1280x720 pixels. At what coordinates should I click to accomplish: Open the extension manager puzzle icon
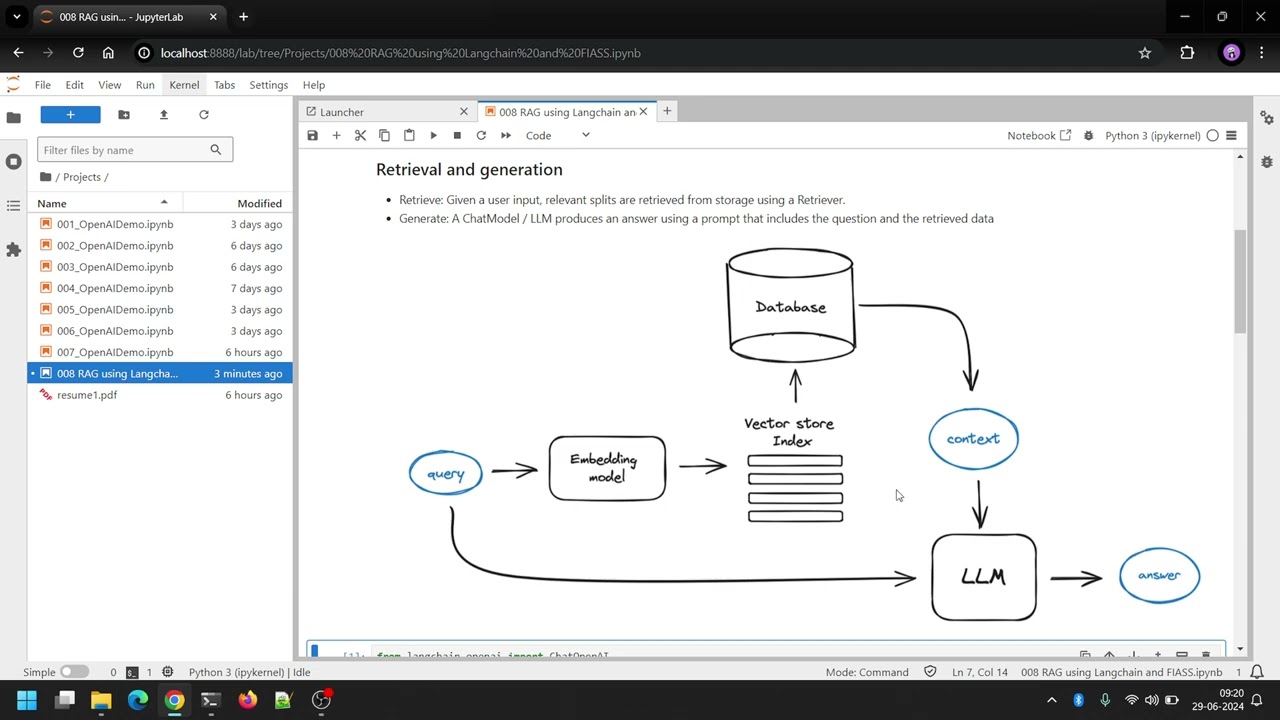pyautogui.click(x=13, y=250)
